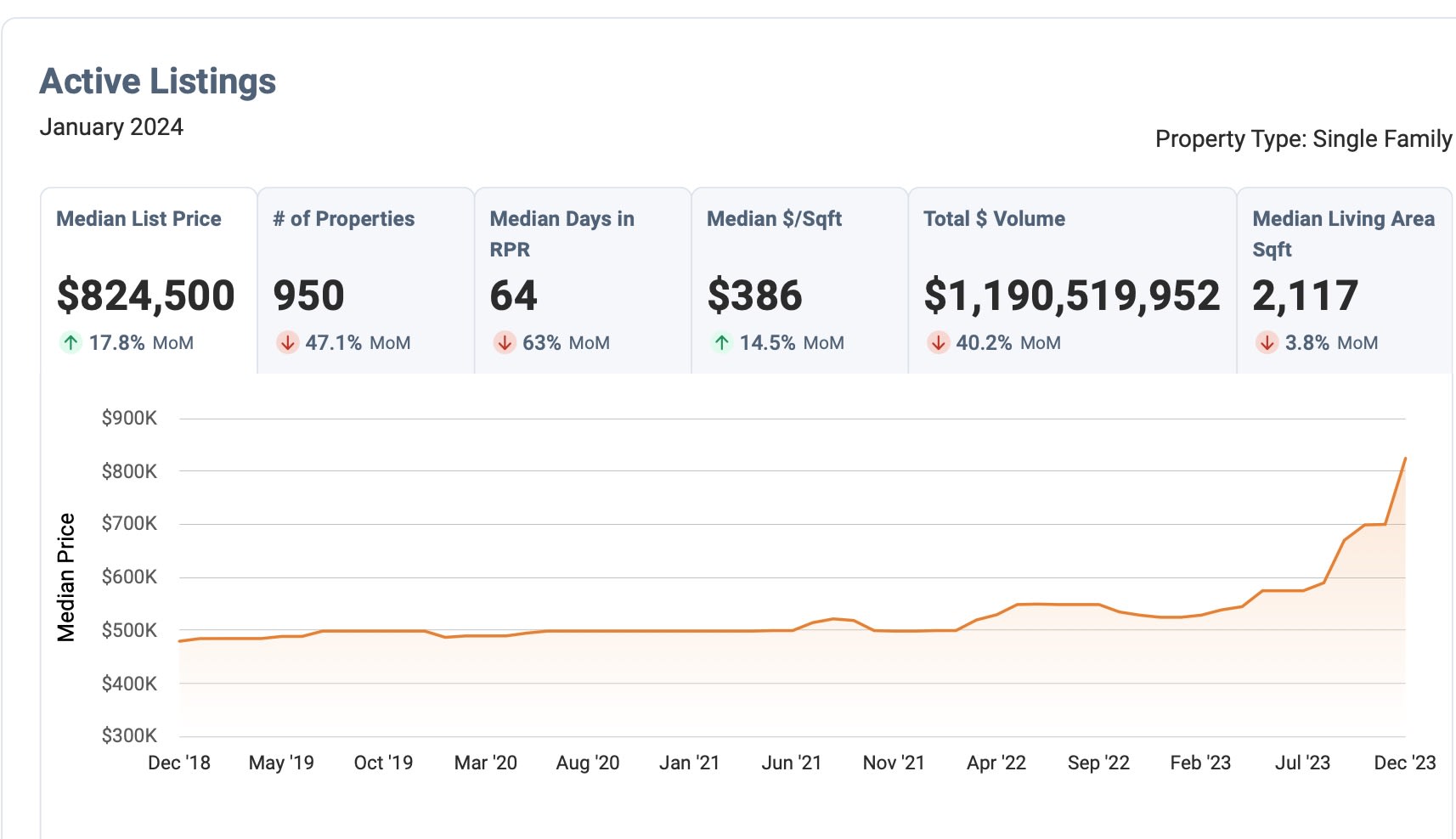The image size is (1456, 839).
Task: Click red down arrow under Median Days in RPR
Action: point(505,343)
